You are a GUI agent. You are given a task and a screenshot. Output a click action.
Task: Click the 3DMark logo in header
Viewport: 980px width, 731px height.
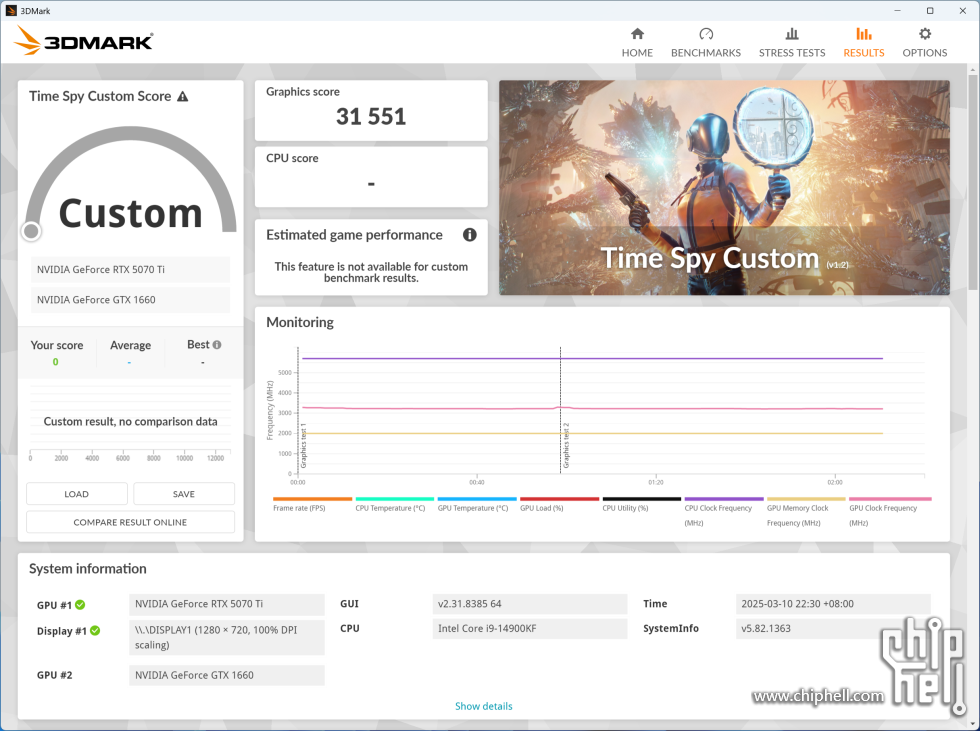pos(83,41)
